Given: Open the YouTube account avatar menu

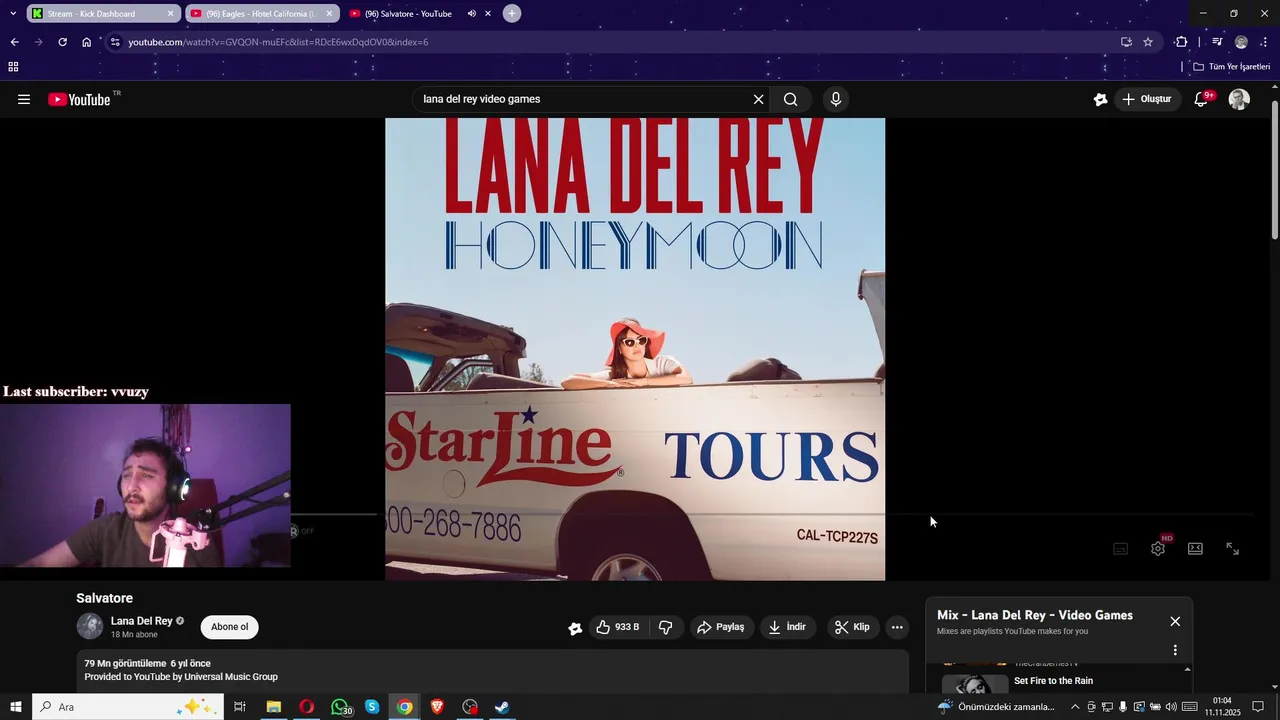Looking at the screenshot, I should pos(1239,99).
